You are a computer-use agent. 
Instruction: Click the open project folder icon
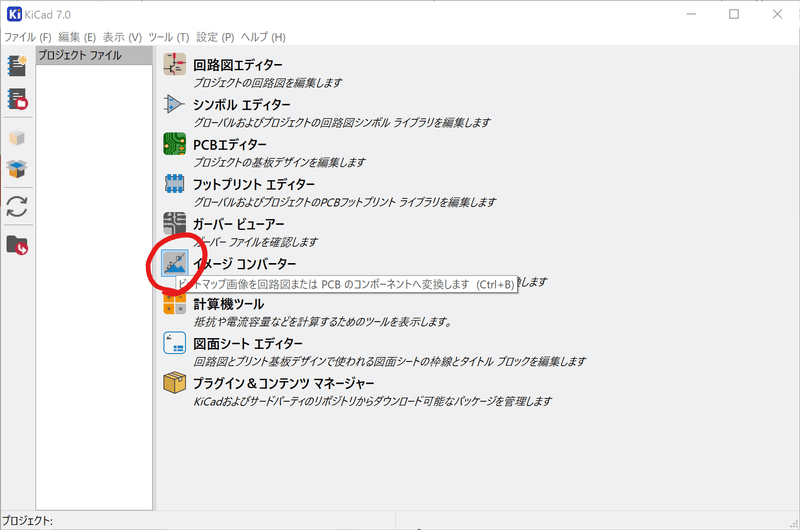(x=17, y=245)
